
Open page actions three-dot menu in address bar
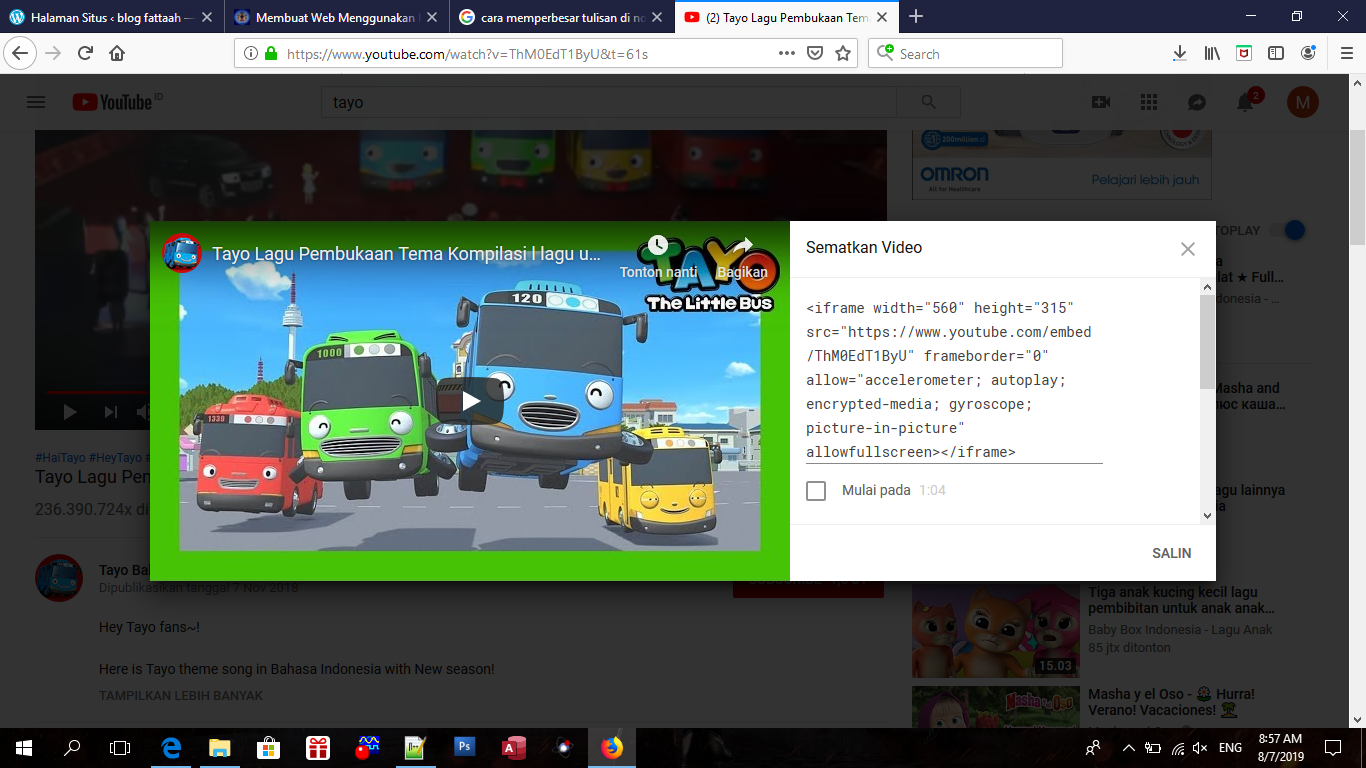point(787,54)
